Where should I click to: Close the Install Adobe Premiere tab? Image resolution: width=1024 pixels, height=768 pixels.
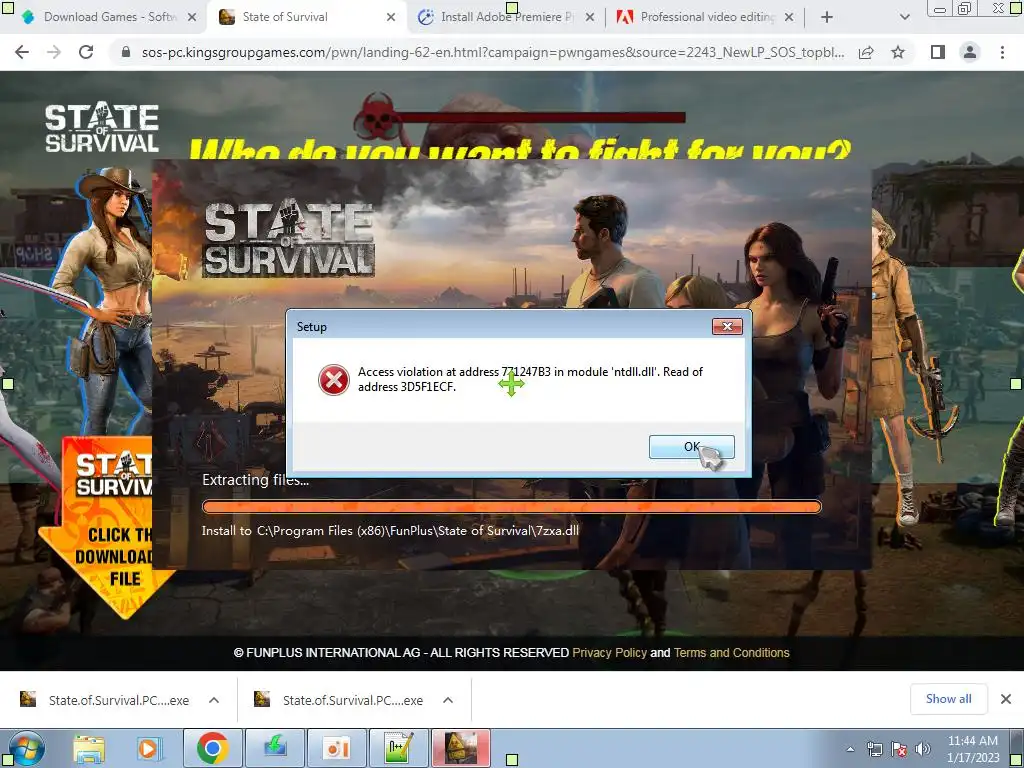590,17
